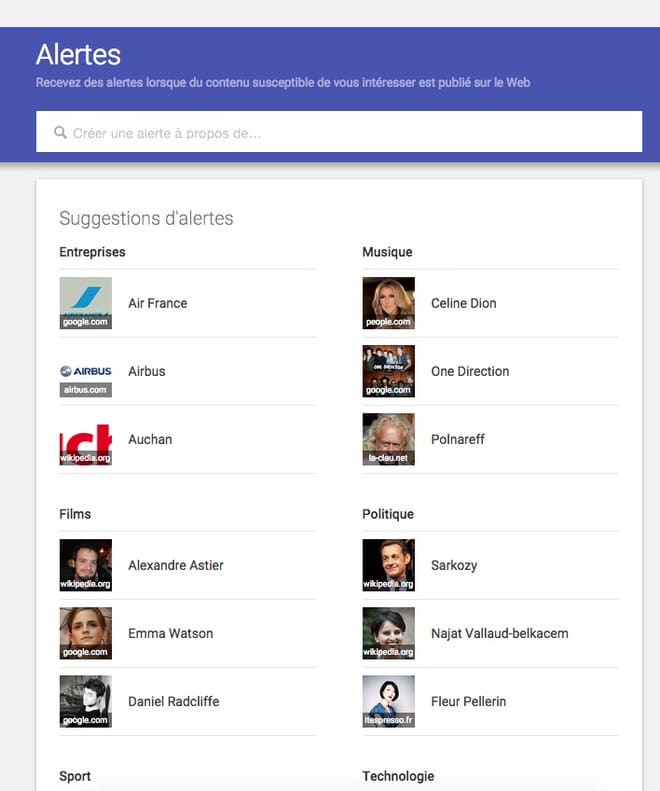Open the Celine Dion photo thumbnail
660x791 pixels.
pos(389,303)
